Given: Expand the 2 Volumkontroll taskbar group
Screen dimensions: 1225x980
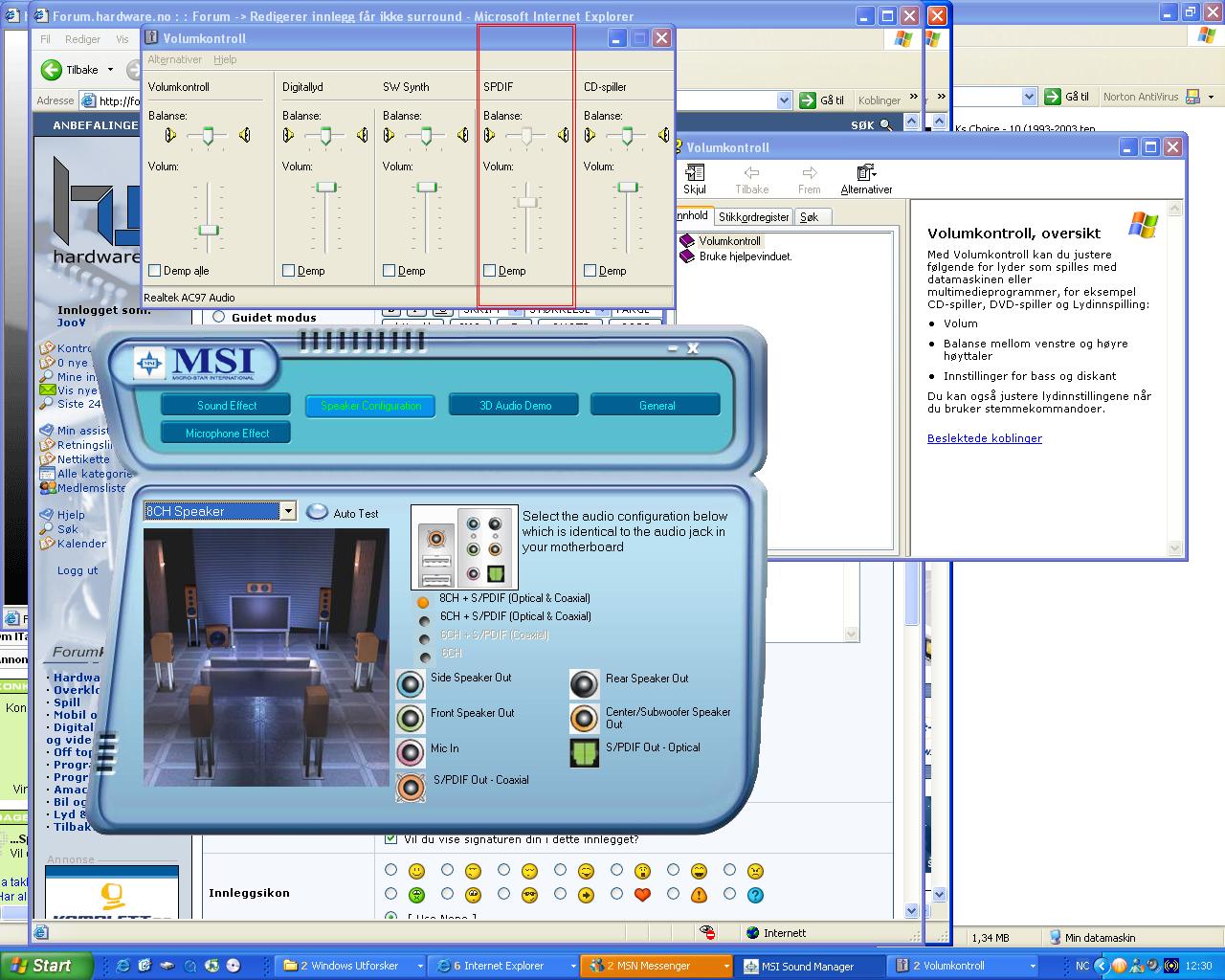Looking at the screenshot, I should click(1033, 967).
